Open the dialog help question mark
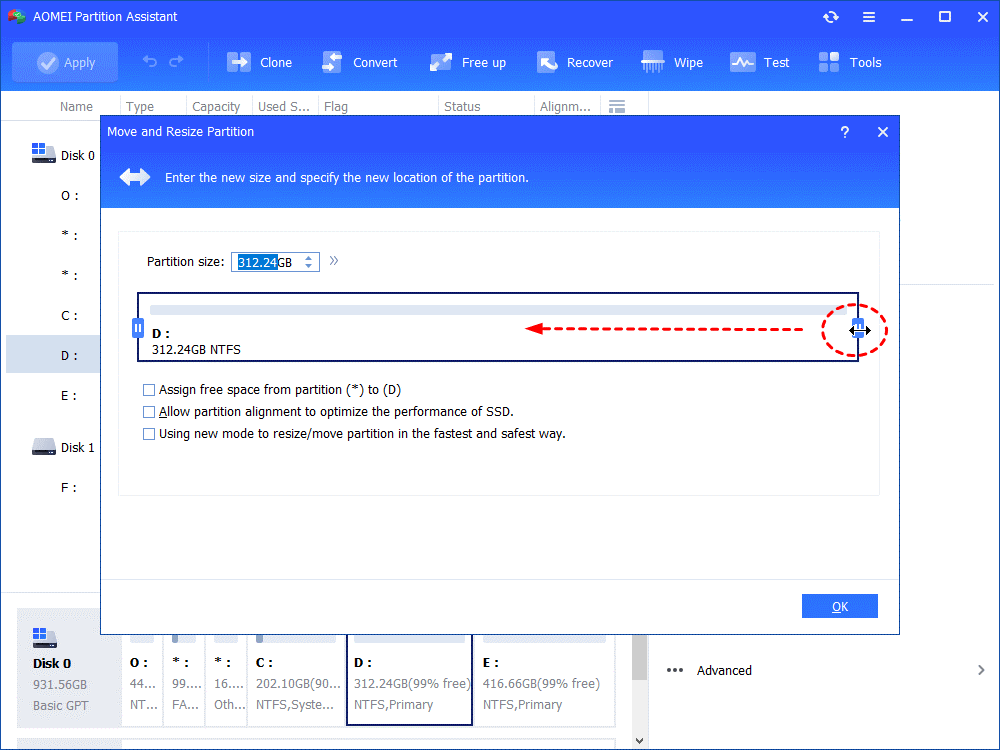Screen dimensions: 1000x750 [845, 132]
